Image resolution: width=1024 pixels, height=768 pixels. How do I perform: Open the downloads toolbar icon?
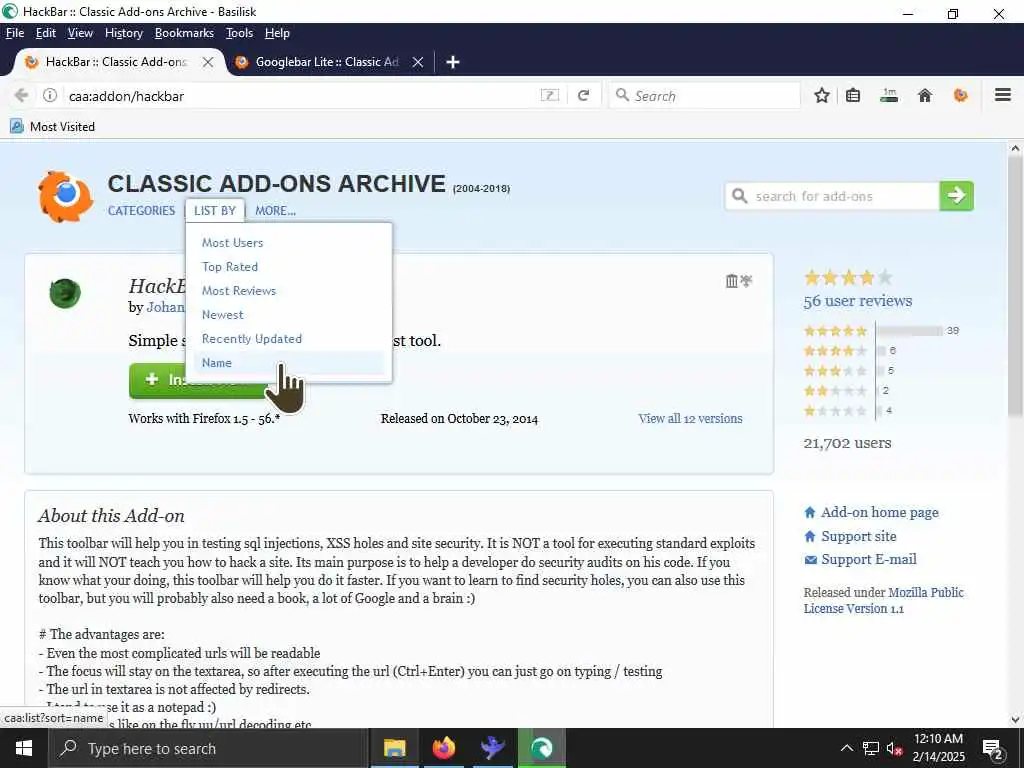(889, 95)
